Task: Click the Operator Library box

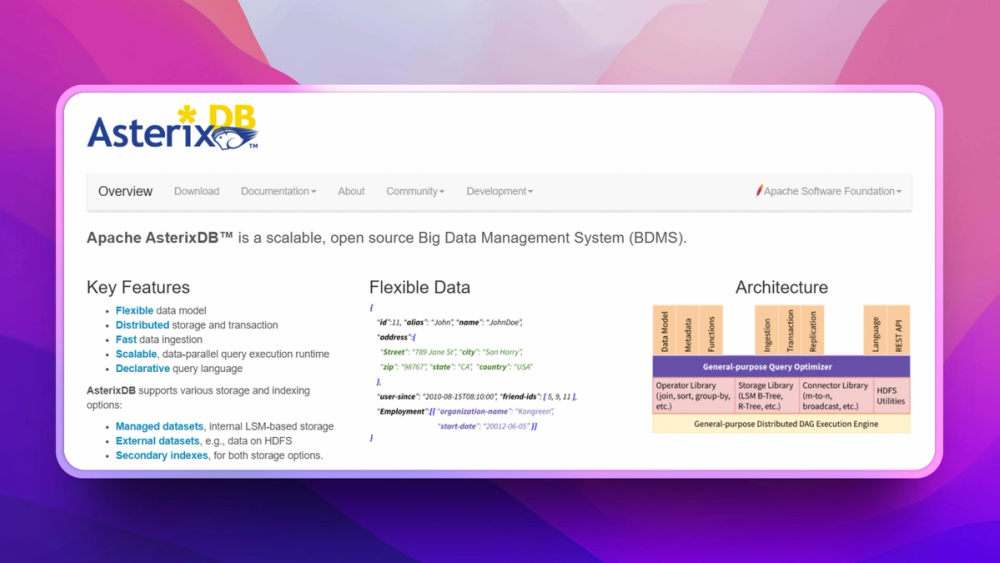Action: coord(694,396)
